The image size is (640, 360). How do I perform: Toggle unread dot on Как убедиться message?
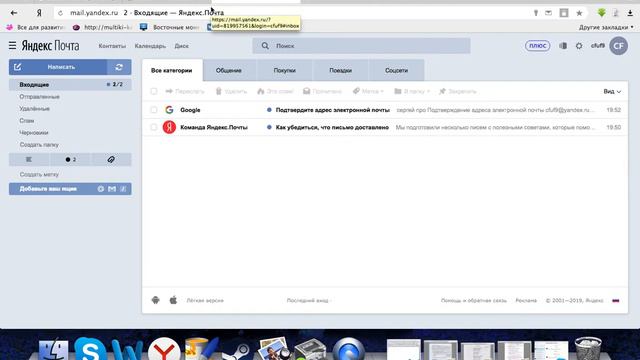[x=269, y=127]
